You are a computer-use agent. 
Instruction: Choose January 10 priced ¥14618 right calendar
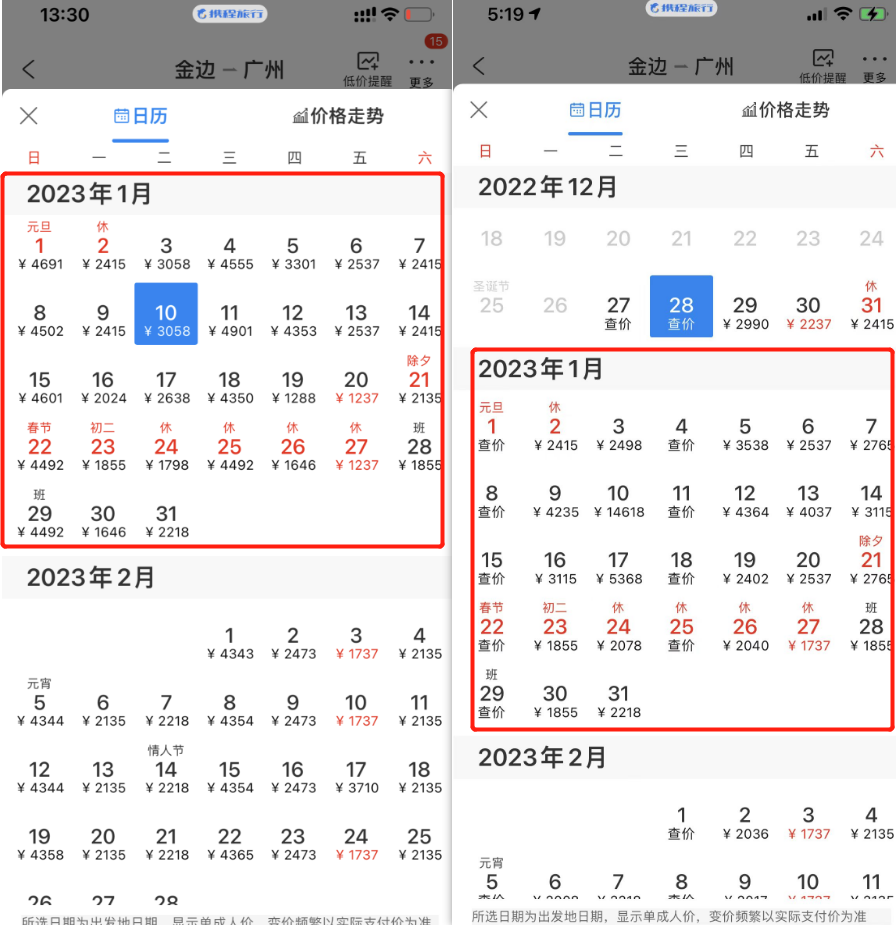tap(618, 501)
